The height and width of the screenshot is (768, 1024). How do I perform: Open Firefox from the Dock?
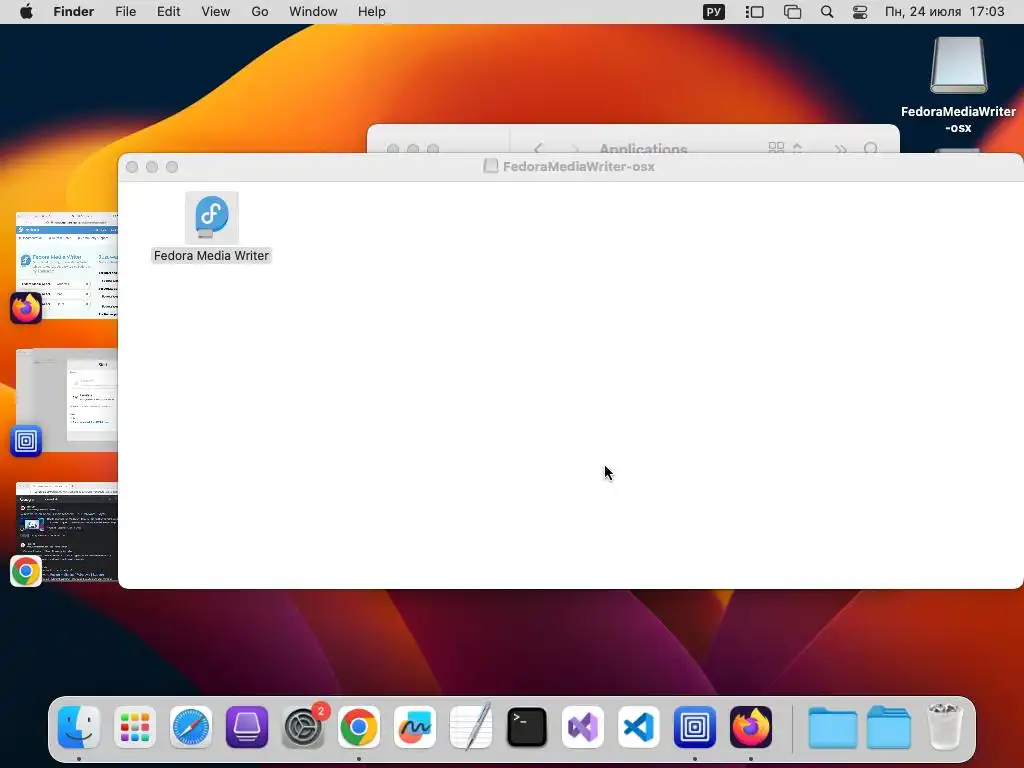tap(751, 727)
